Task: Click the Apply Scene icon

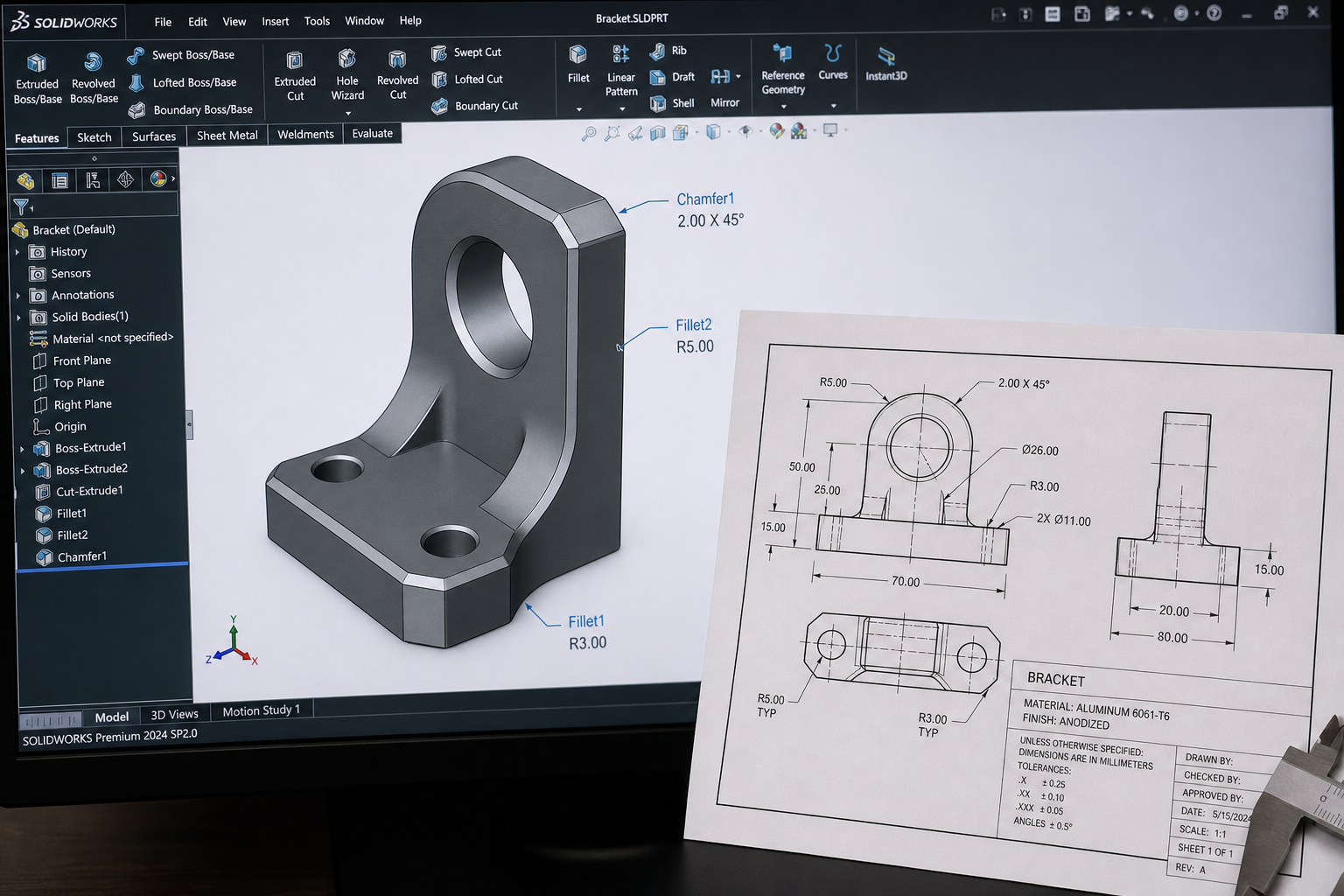Action: click(x=799, y=131)
